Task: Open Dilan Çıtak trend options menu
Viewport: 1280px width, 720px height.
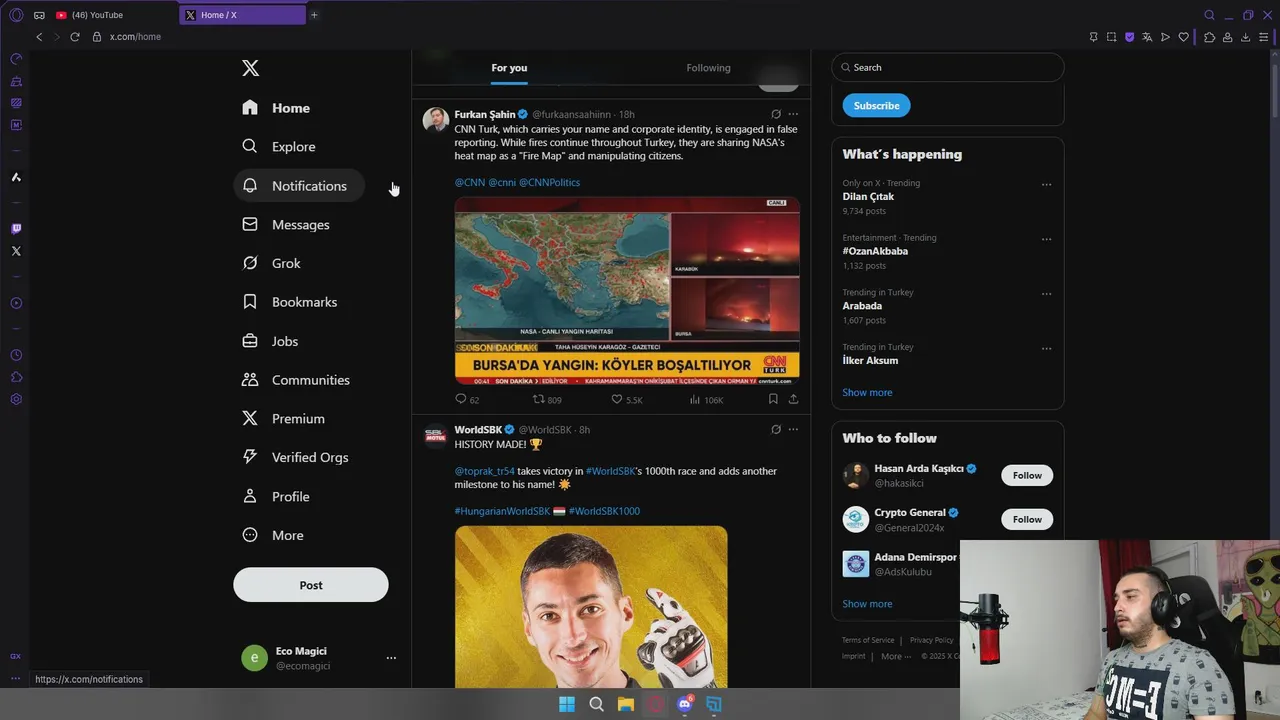Action: coord(1046,184)
